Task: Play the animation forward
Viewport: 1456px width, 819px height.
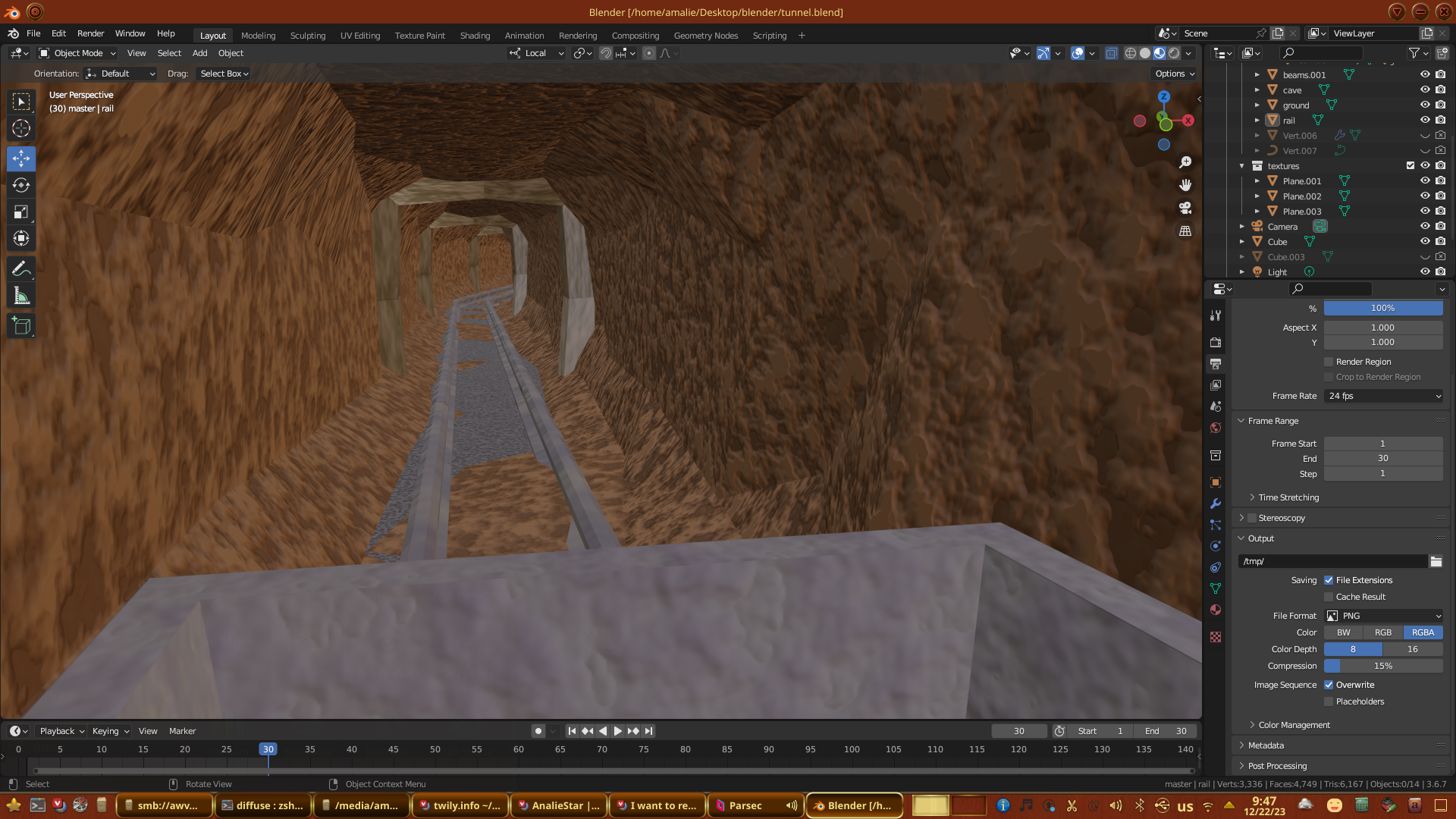Action: [618, 731]
